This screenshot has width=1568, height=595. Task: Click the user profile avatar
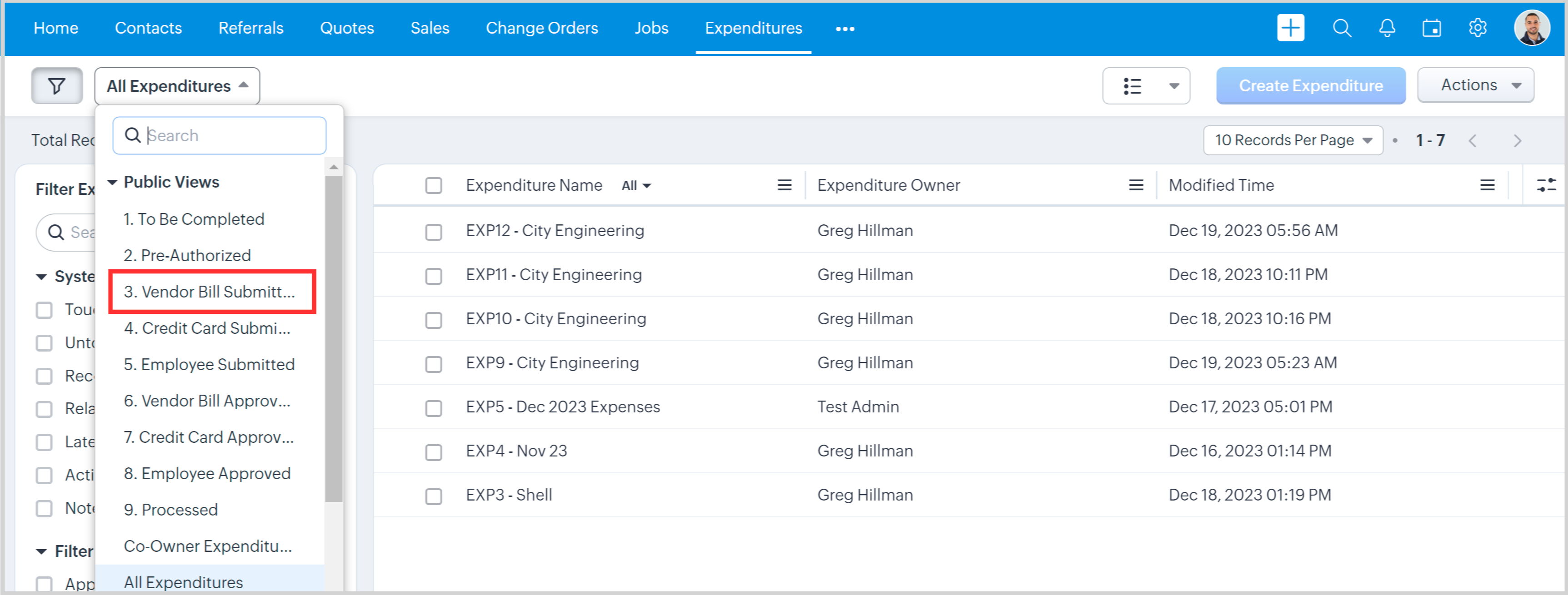1531,28
